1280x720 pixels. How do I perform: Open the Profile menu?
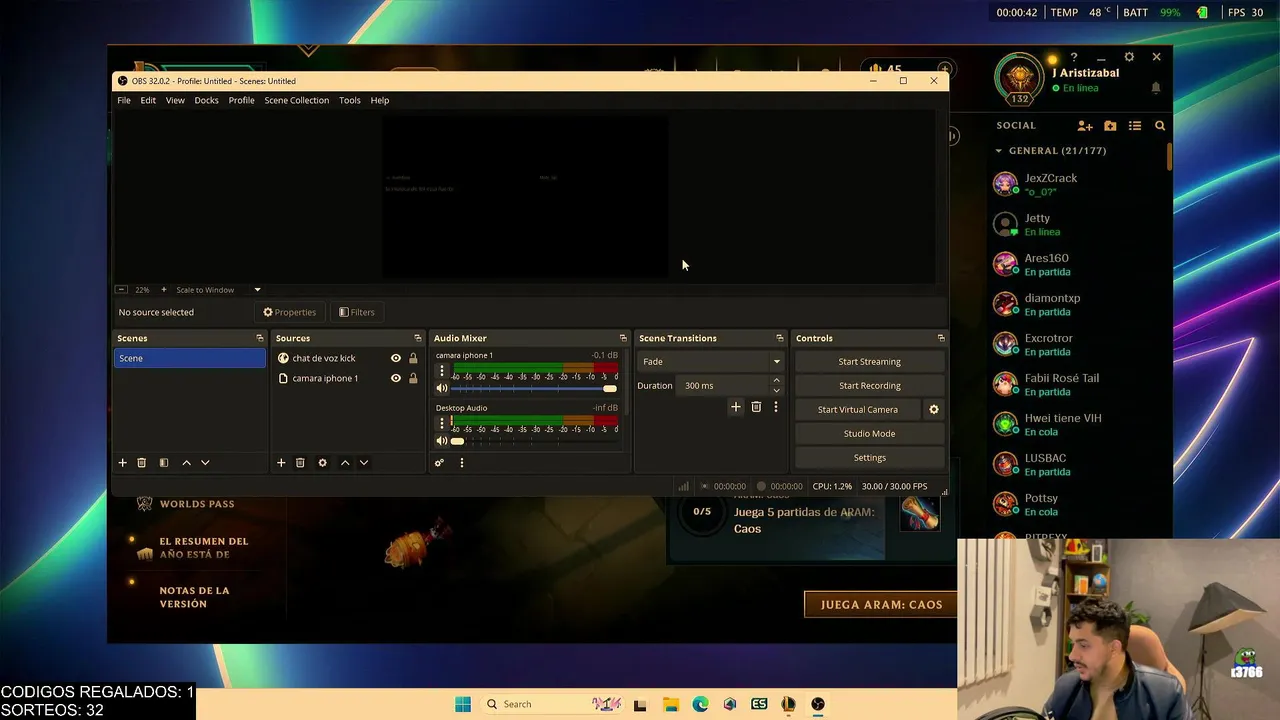pos(241,100)
